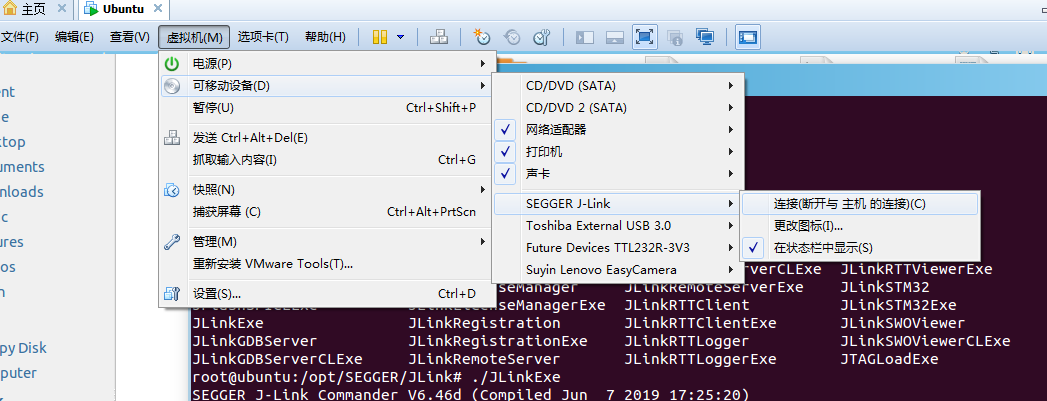
Task: Open the dropdown arrow next to pause icon
Action: (x=400, y=37)
